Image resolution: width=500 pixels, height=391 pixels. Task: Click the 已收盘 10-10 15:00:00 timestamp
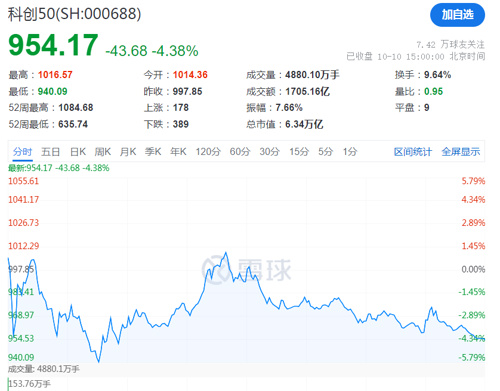pos(415,56)
